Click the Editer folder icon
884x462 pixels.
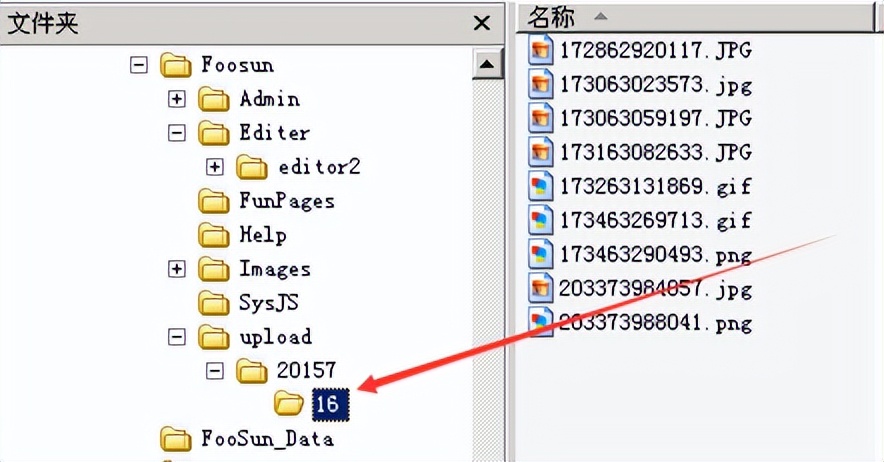click(214, 133)
